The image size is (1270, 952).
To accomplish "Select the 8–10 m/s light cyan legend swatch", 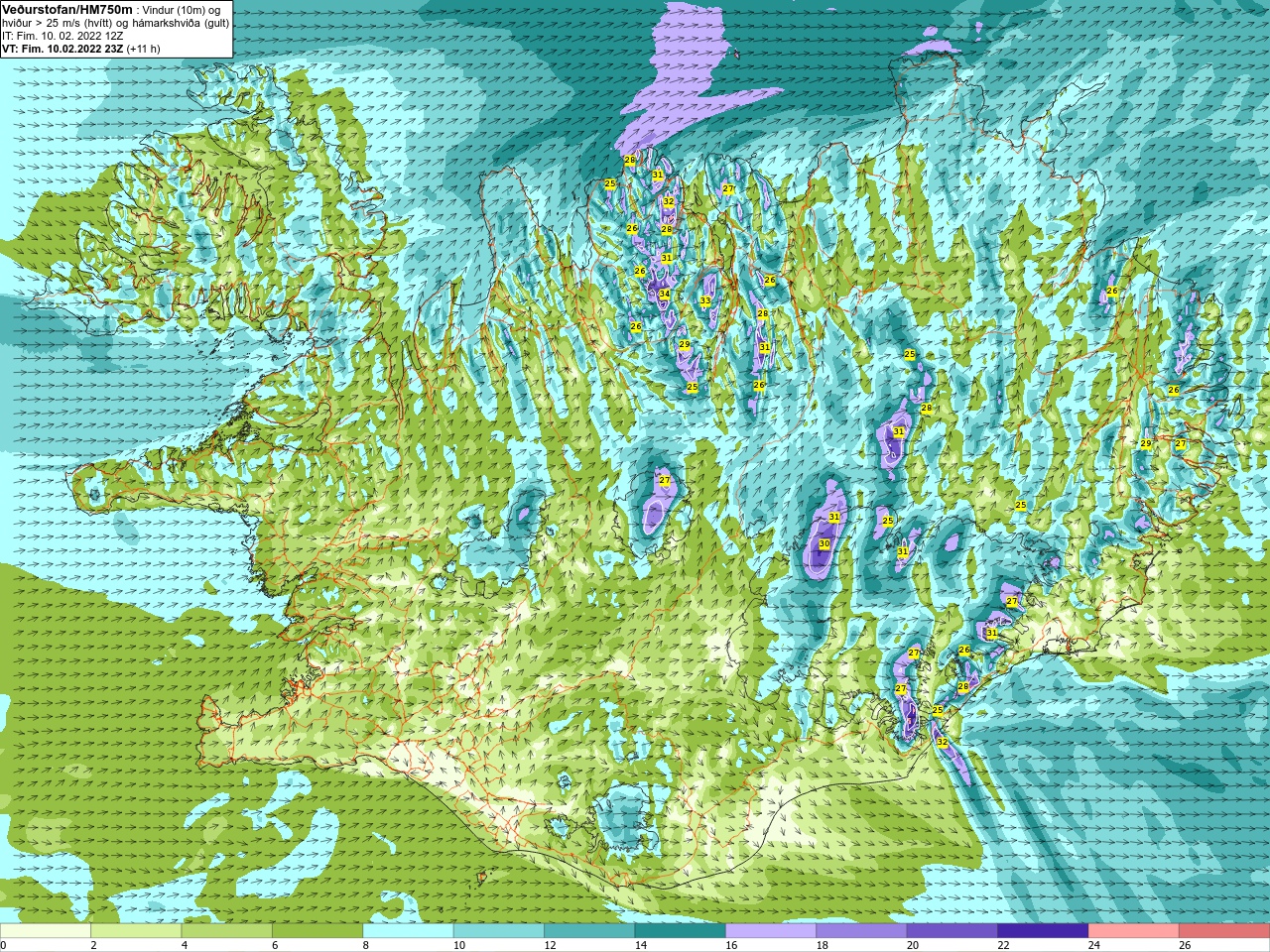I will 409,931.
